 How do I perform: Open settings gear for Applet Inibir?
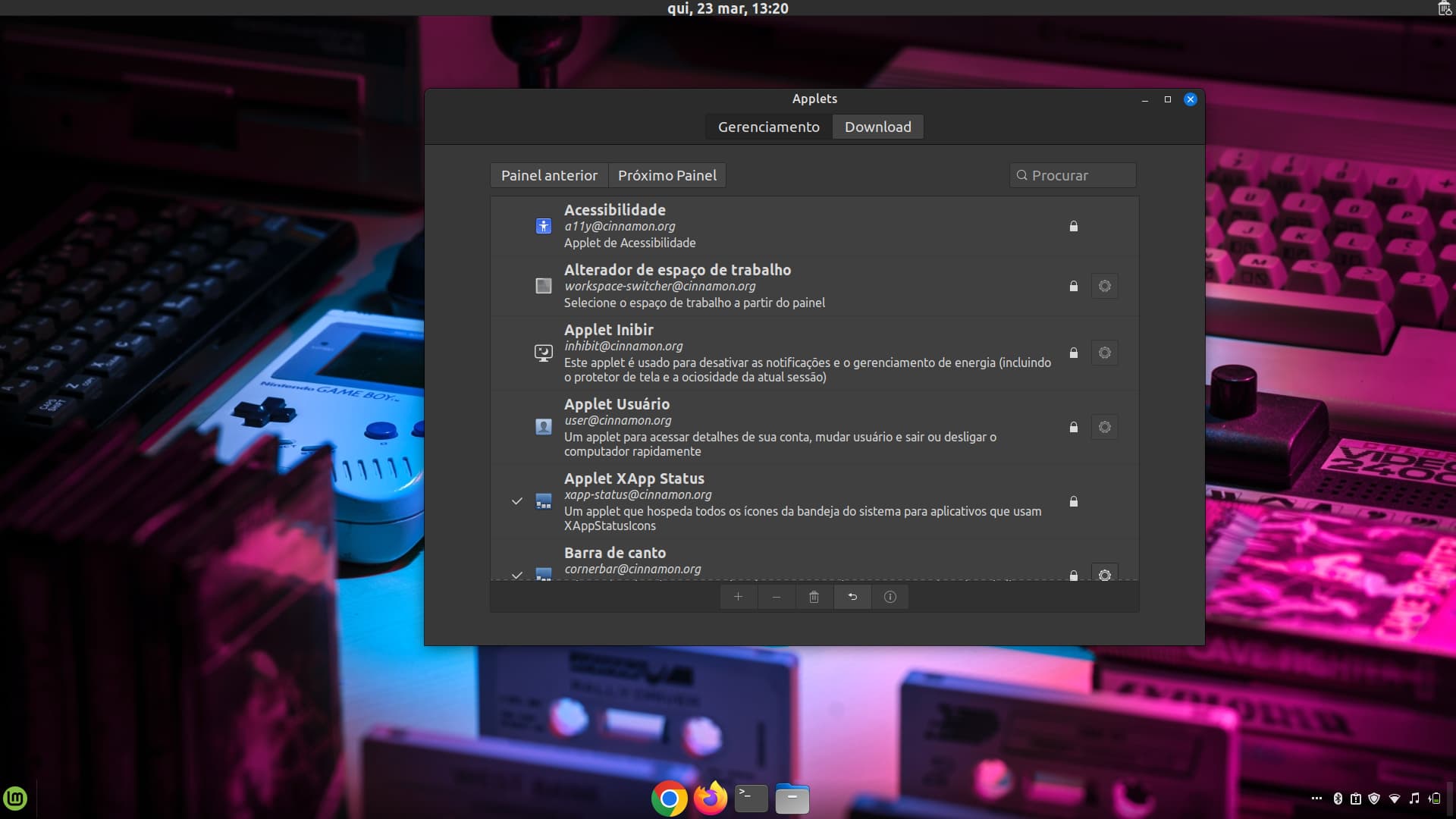[x=1104, y=353]
